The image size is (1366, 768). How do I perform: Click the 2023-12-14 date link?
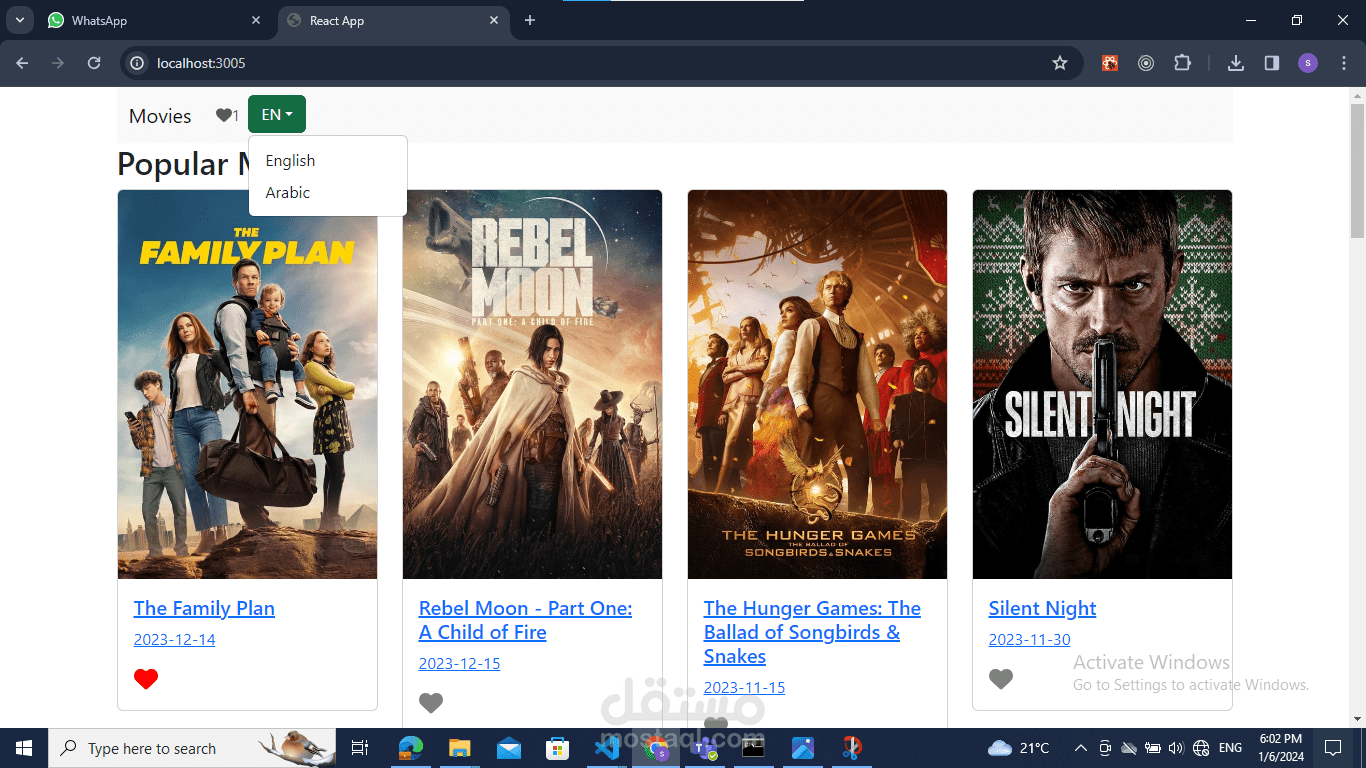[x=174, y=640]
